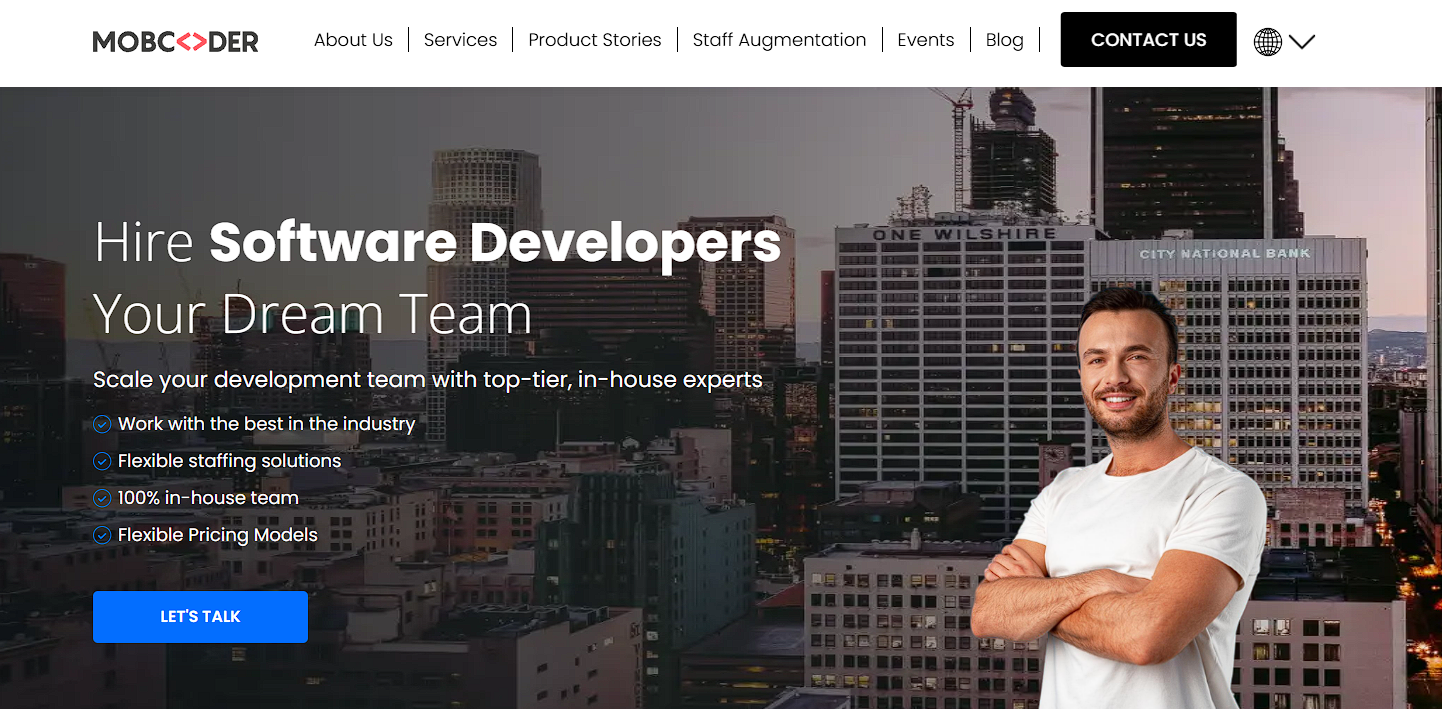This screenshot has width=1442, height=709.
Task: Open the About Us menu
Action: (353, 40)
